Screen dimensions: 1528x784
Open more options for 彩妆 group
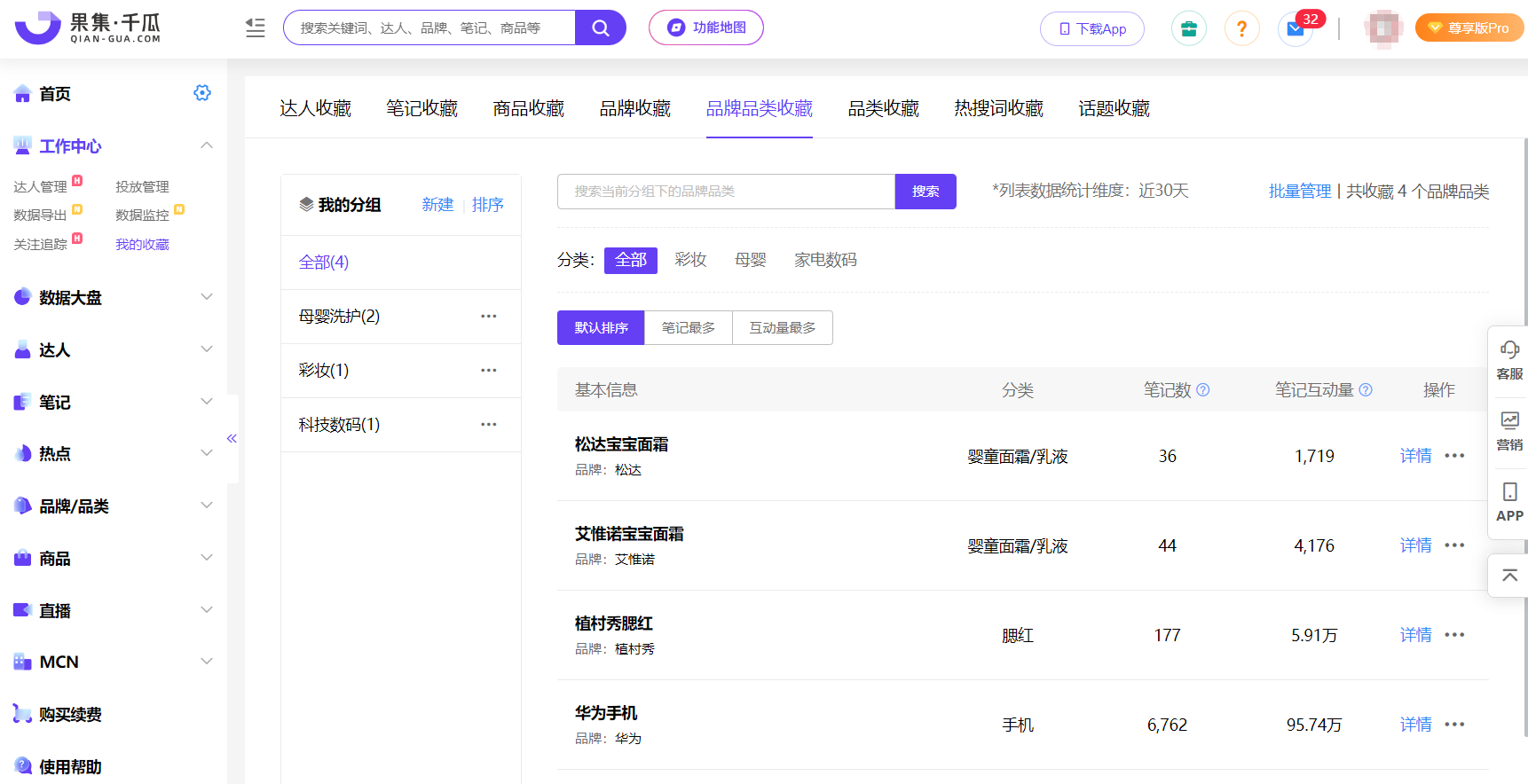point(489,371)
